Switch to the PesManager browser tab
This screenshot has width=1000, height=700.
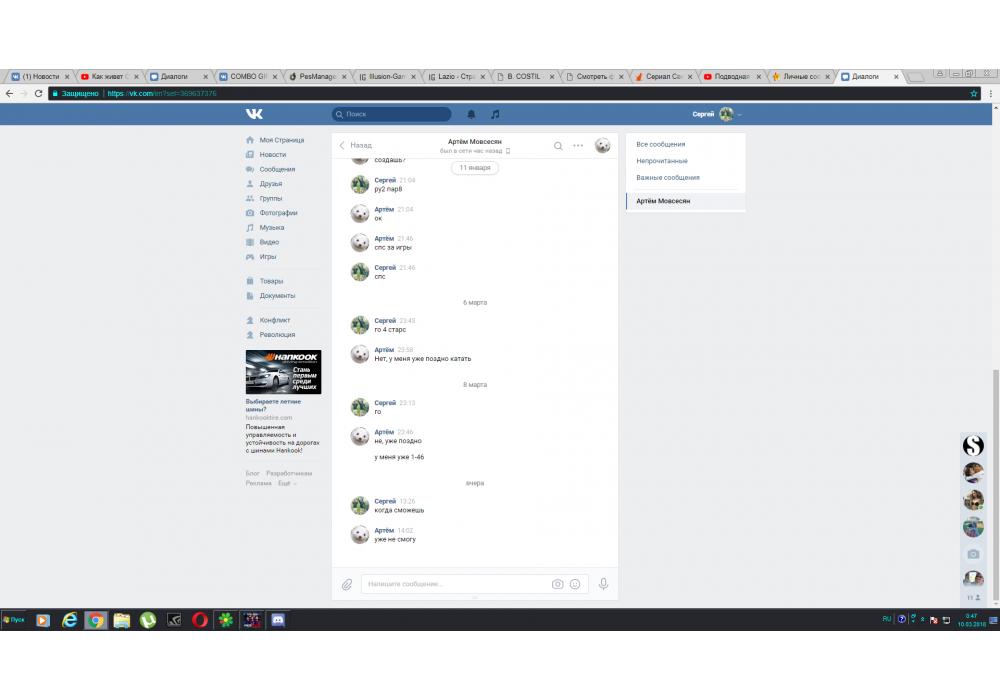(316, 76)
